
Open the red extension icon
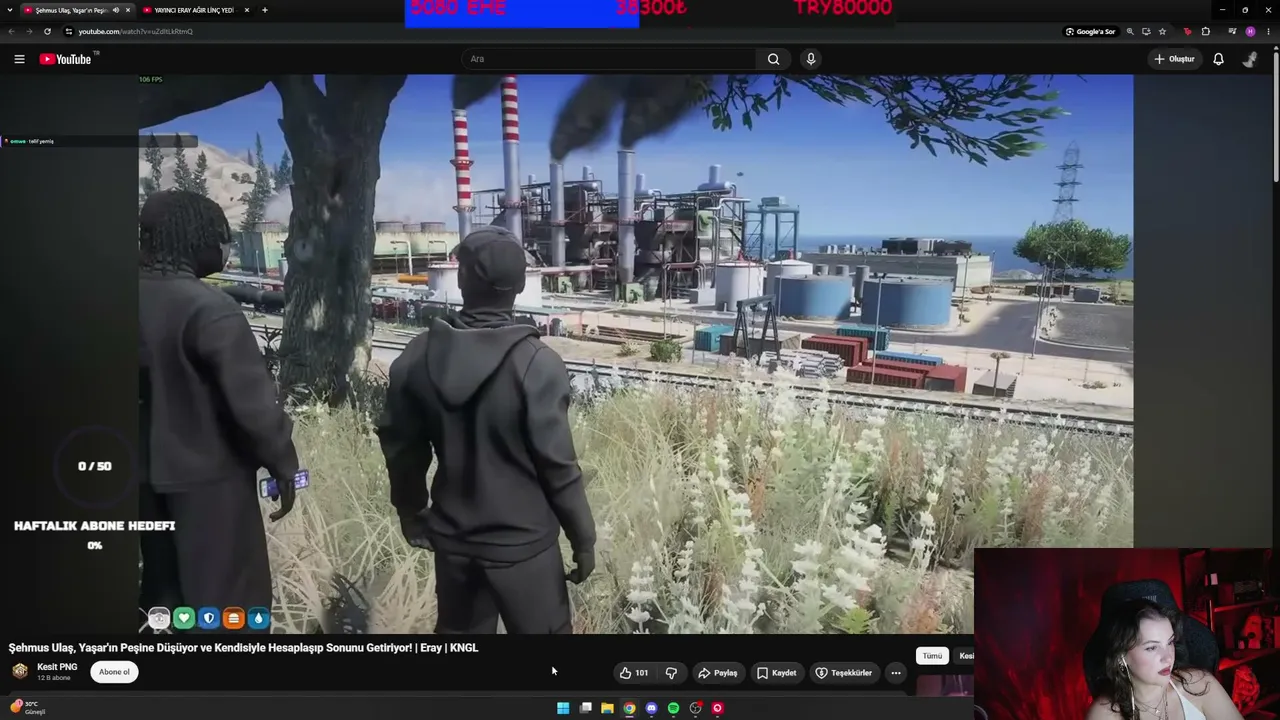pos(1187,31)
